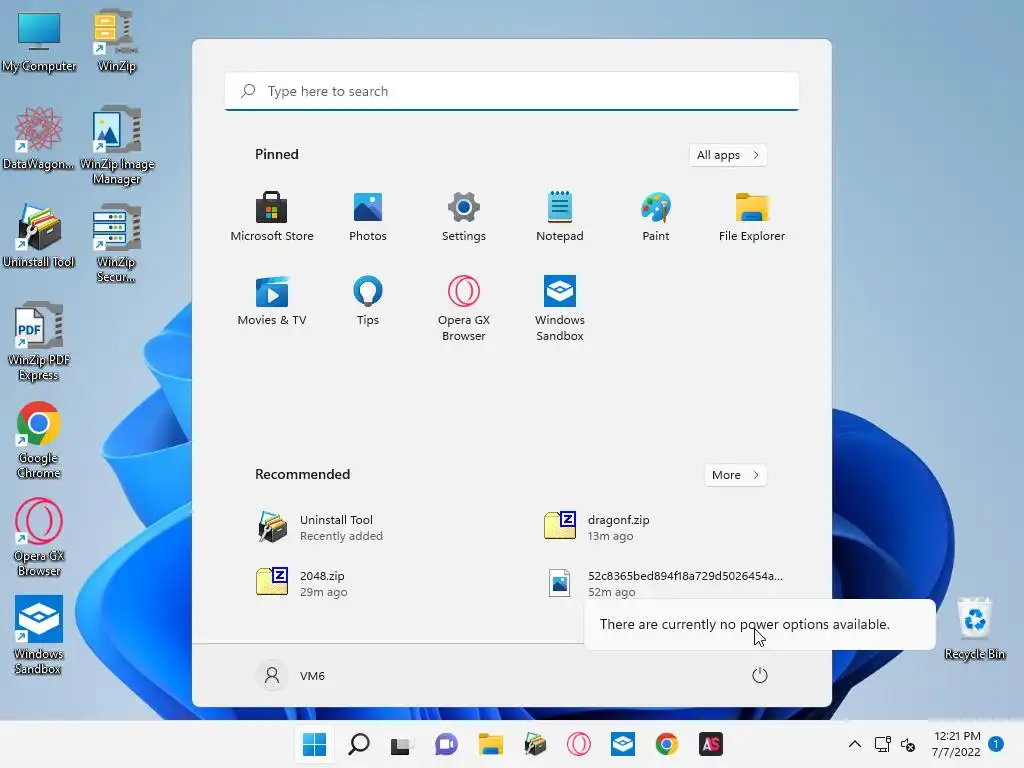The image size is (1024, 768).
Task: Select Windows Sandbox desktop shortcut
Action: (x=39, y=635)
